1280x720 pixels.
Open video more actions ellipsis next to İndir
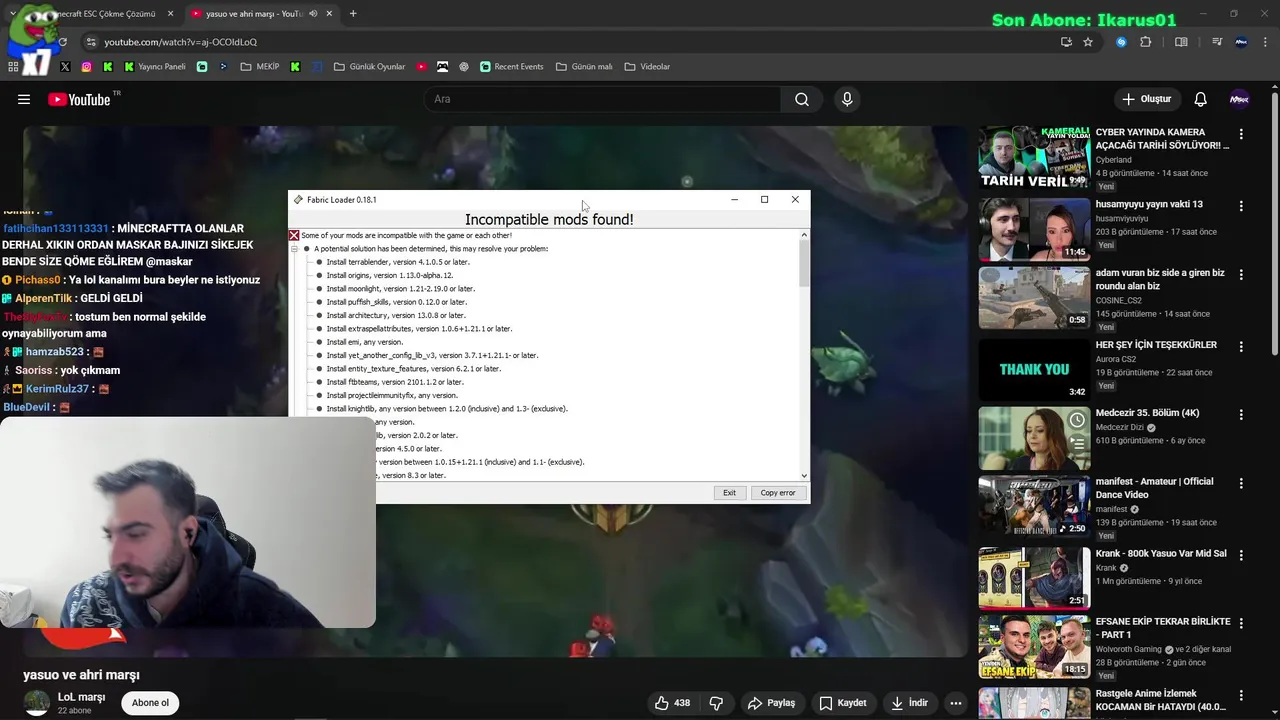[x=956, y=703]
